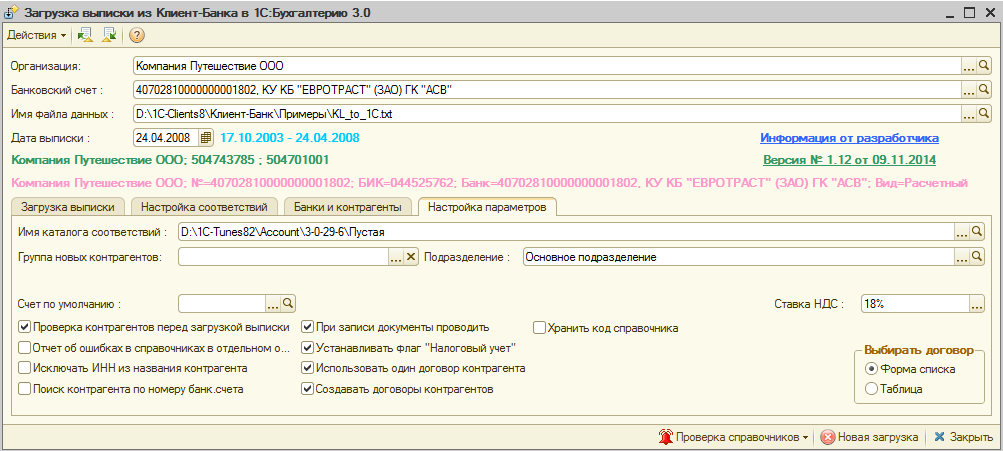Uncheck Проверка контрагентов перед загрузкой выписки
The height and width of the screenshot is (451, 1003).
coord(25,328)
